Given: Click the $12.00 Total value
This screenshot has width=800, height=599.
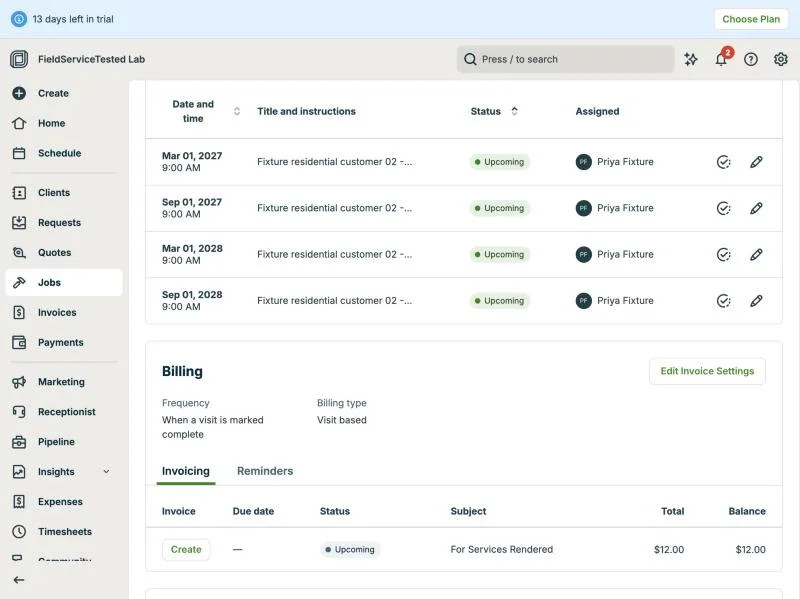Looking at the screenshot, I should 669,550.
